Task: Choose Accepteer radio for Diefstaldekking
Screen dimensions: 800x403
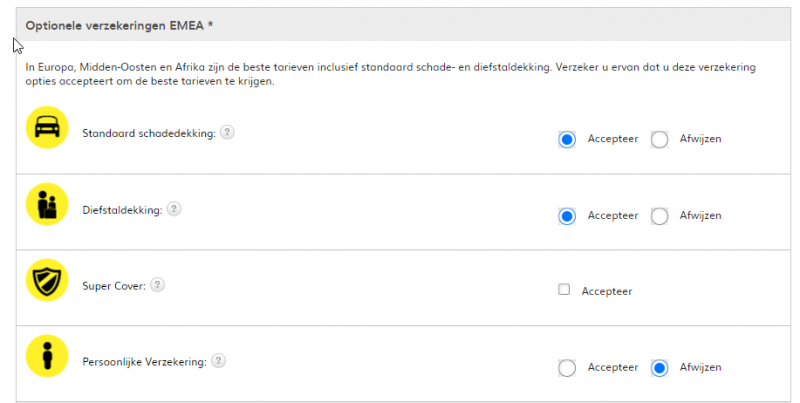Action: coord(567,216)
